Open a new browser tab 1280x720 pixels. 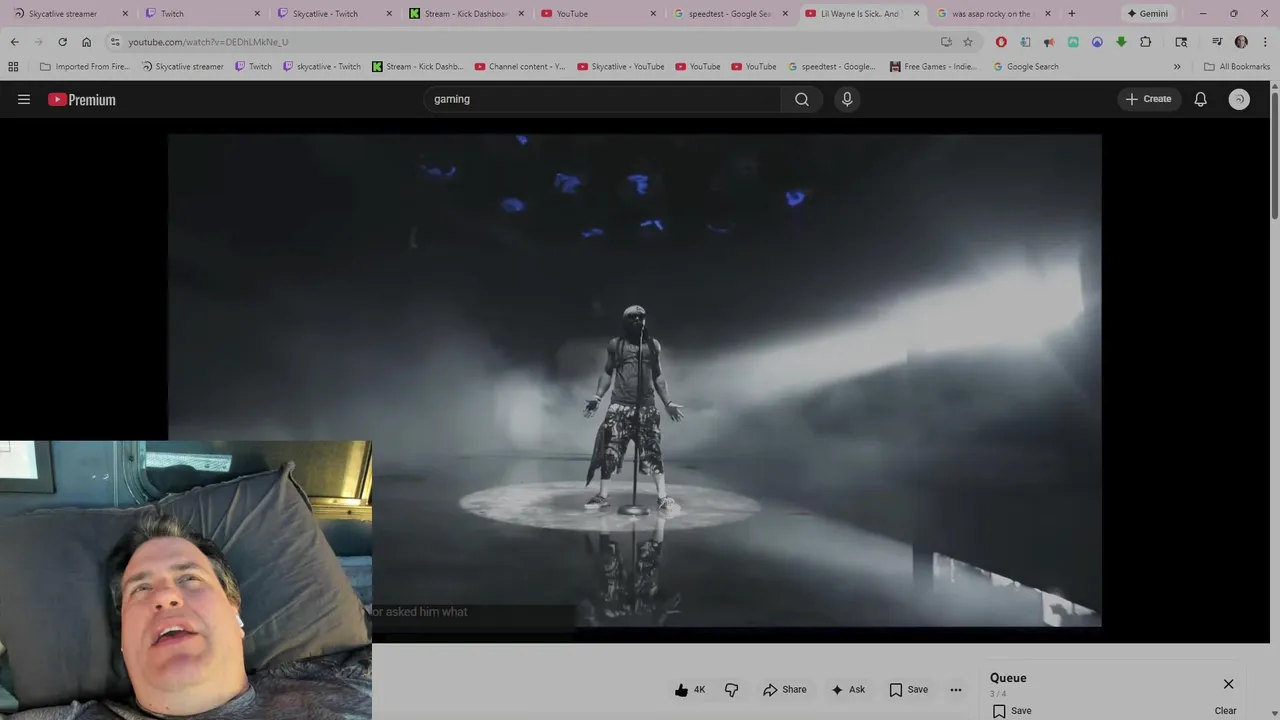click(1072, 14)
